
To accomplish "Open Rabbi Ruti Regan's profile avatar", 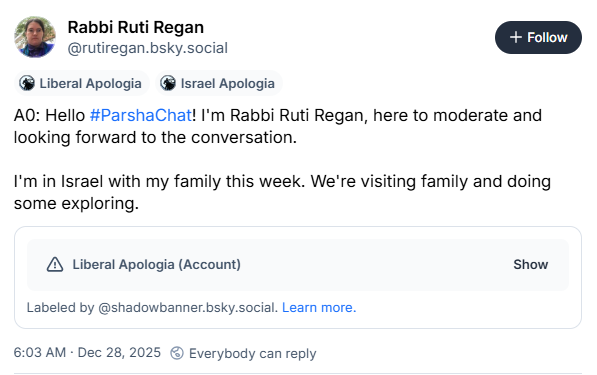I will click(35, 37).
